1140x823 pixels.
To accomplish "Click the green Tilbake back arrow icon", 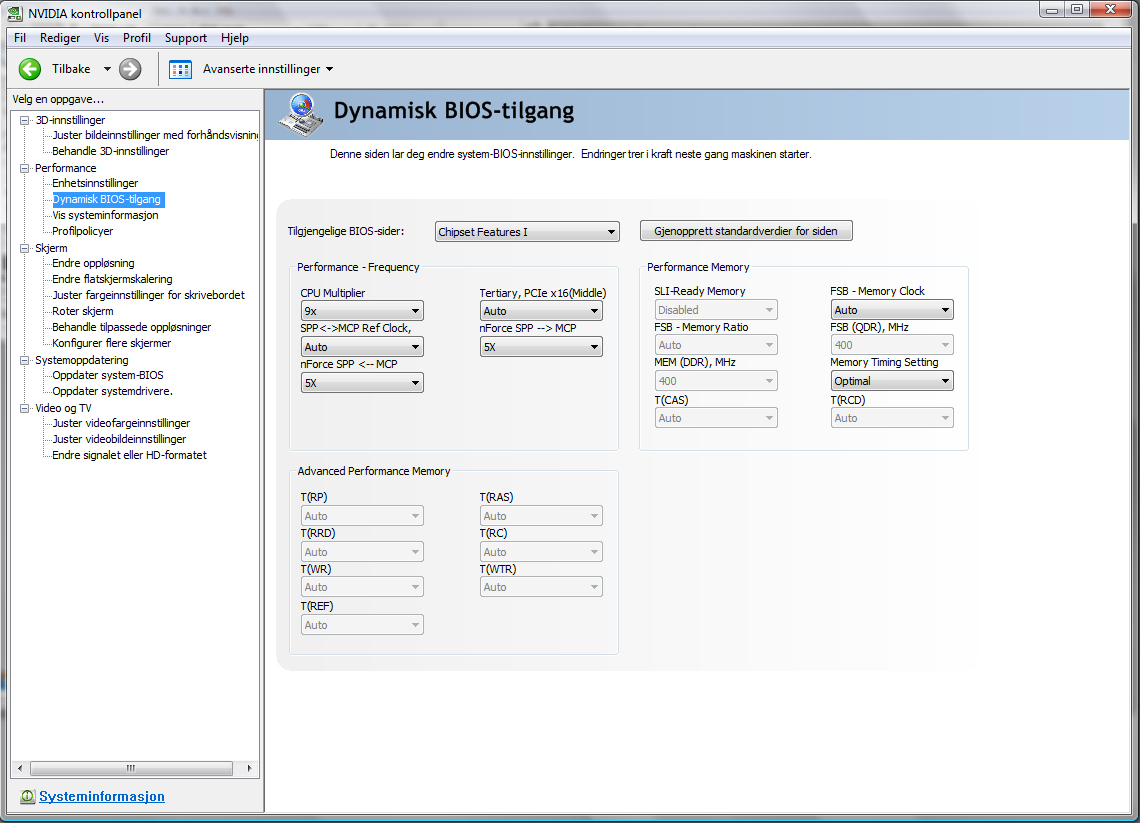I will point(30,69).
